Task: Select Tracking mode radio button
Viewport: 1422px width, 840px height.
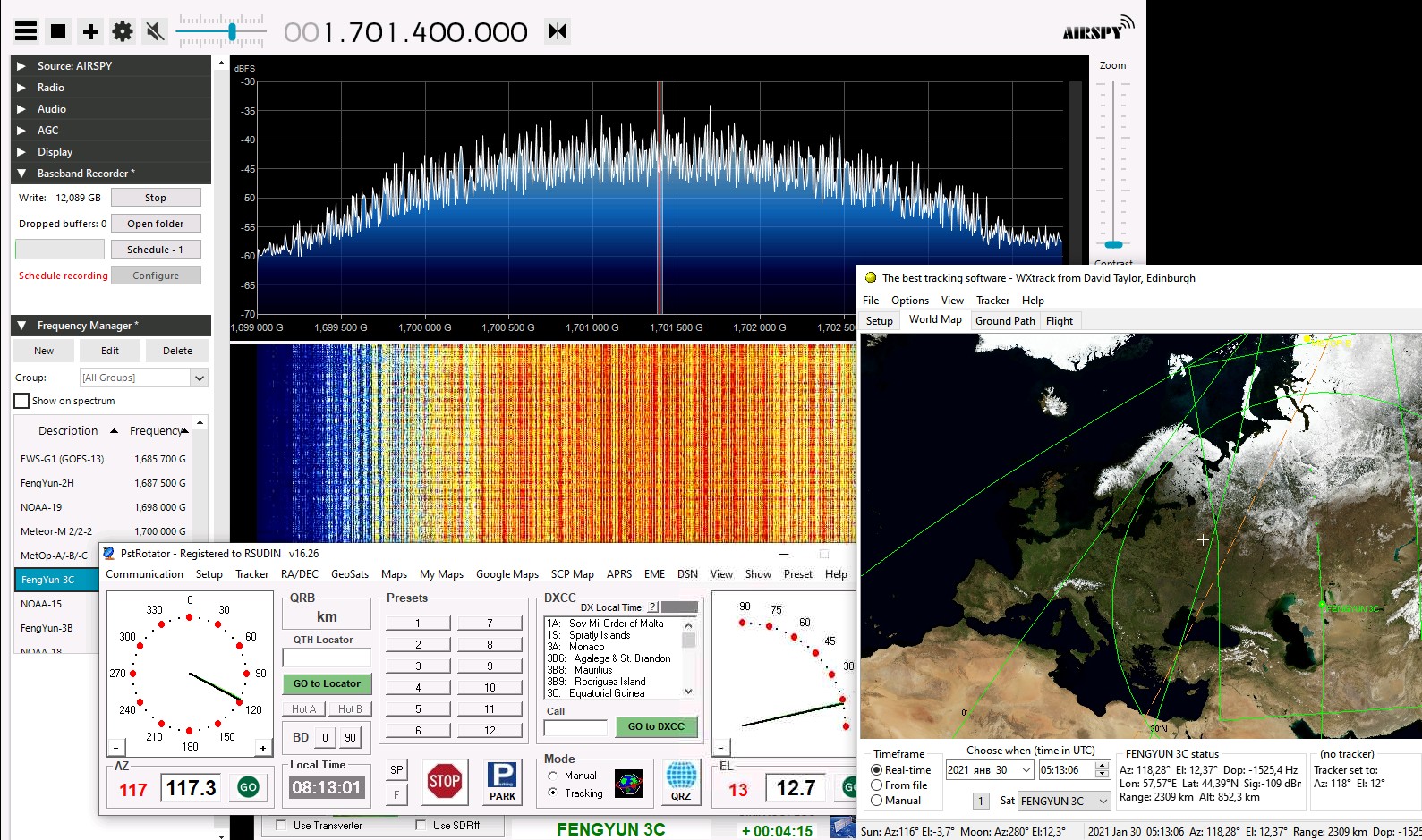Action: pyautogui.click(x=553, y=793)
